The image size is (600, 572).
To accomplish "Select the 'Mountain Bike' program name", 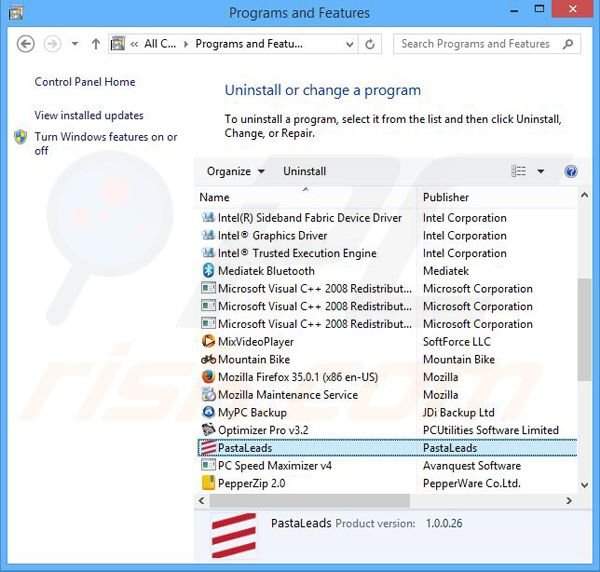I will (254, 359).
